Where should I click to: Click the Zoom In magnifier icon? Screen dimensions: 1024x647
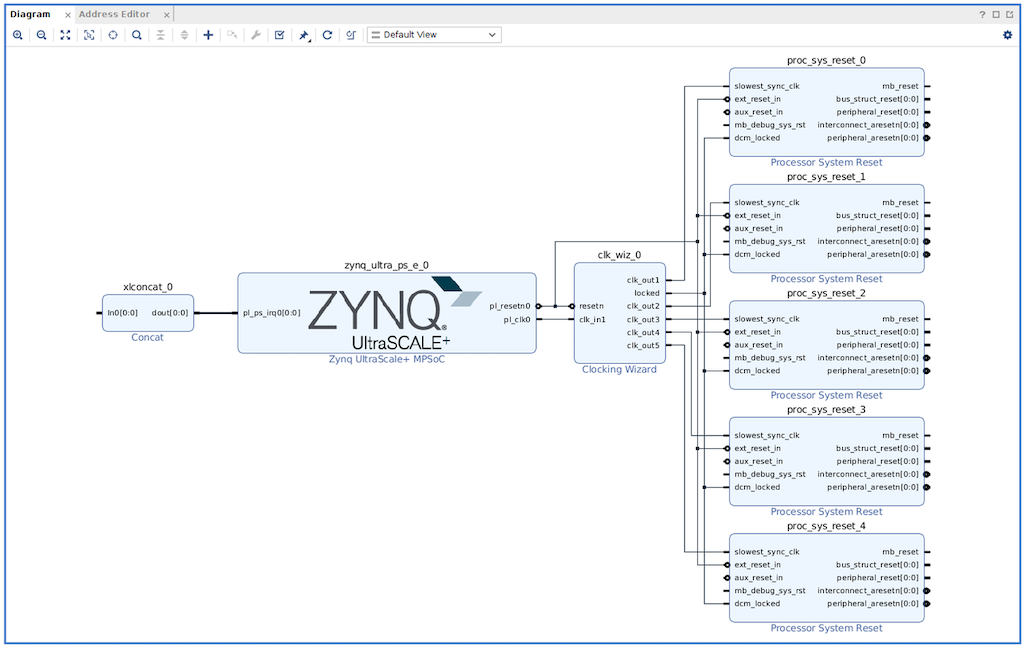[x=18, y=35]
